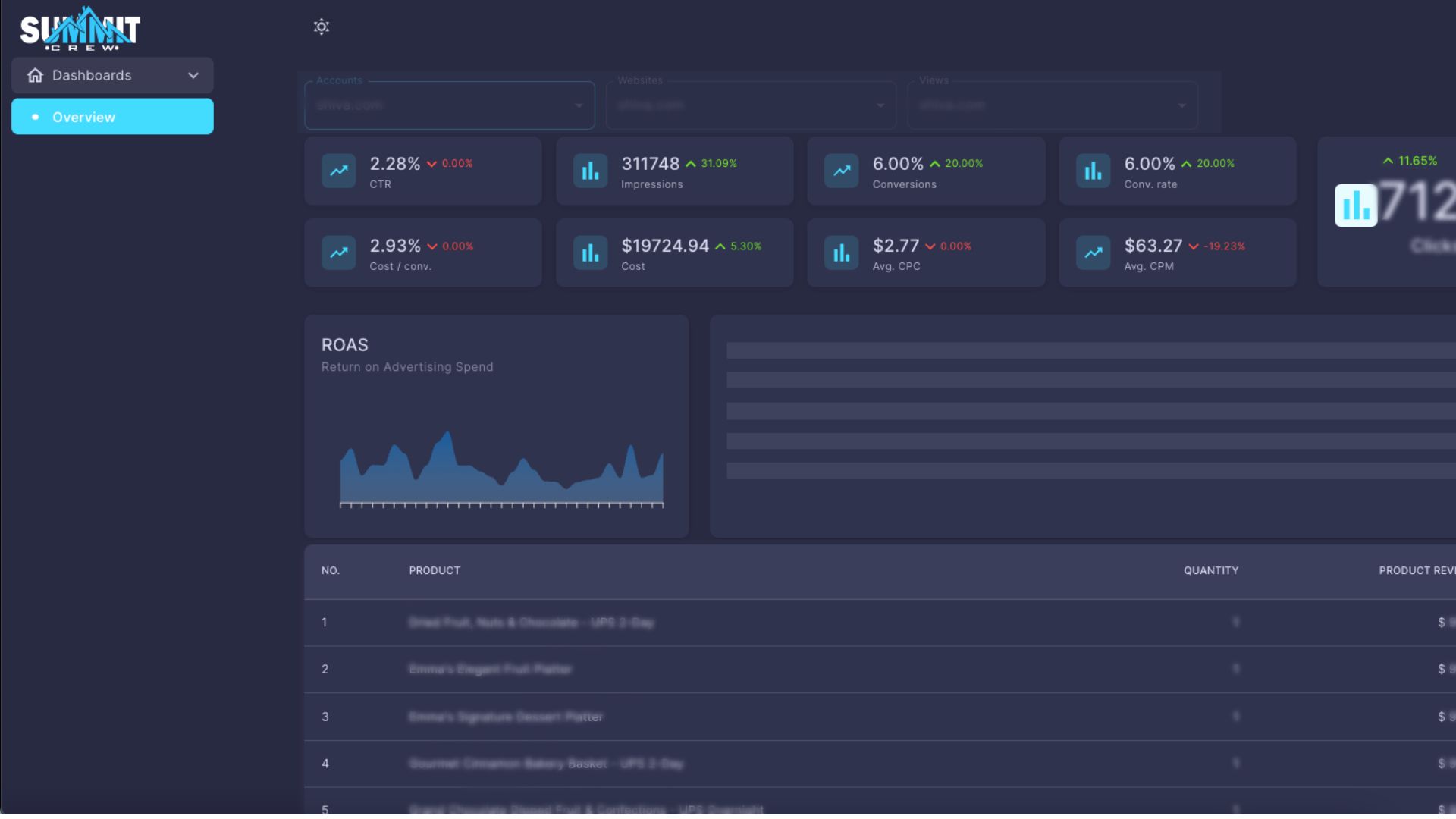Click the 6.00% Conv. rate value

[x=1150, y=164]
